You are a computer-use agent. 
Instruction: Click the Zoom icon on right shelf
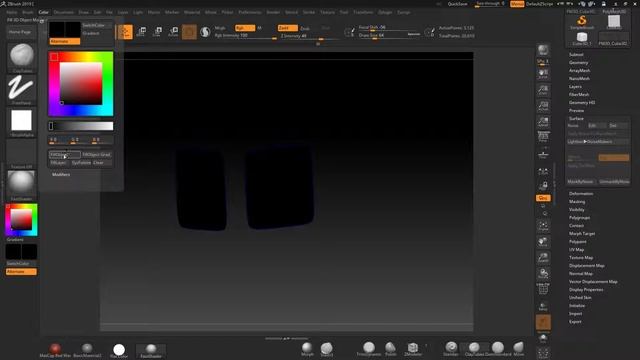[543, 90]
